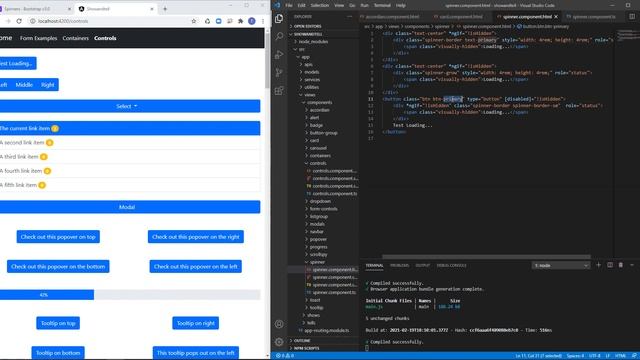
Task: Open Form Examples in the navbar
Action: pyautogui.click(x=38, y=38)
